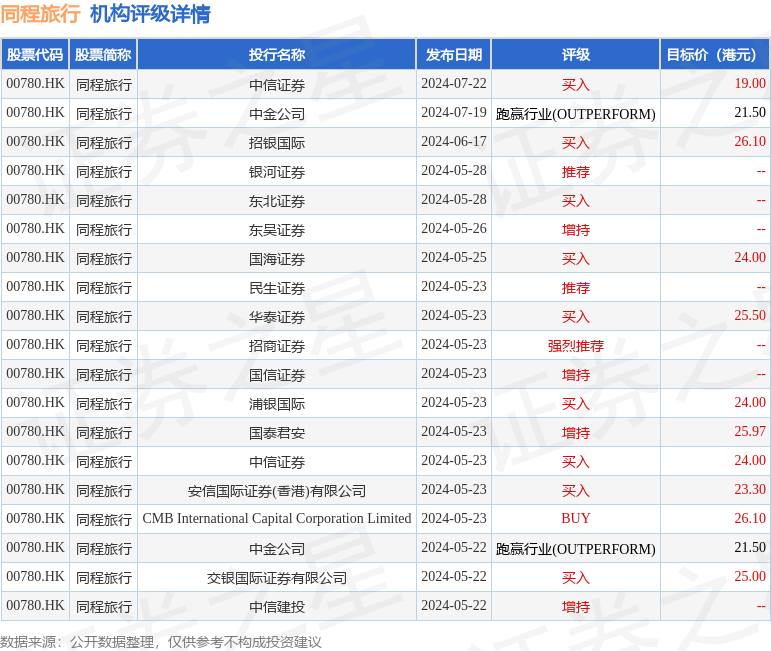Viewport: 771px width, 651px height.
Task: Click 跑赢行业(OUTPERFORM) dated 2024-05-22
Action: 576,549
